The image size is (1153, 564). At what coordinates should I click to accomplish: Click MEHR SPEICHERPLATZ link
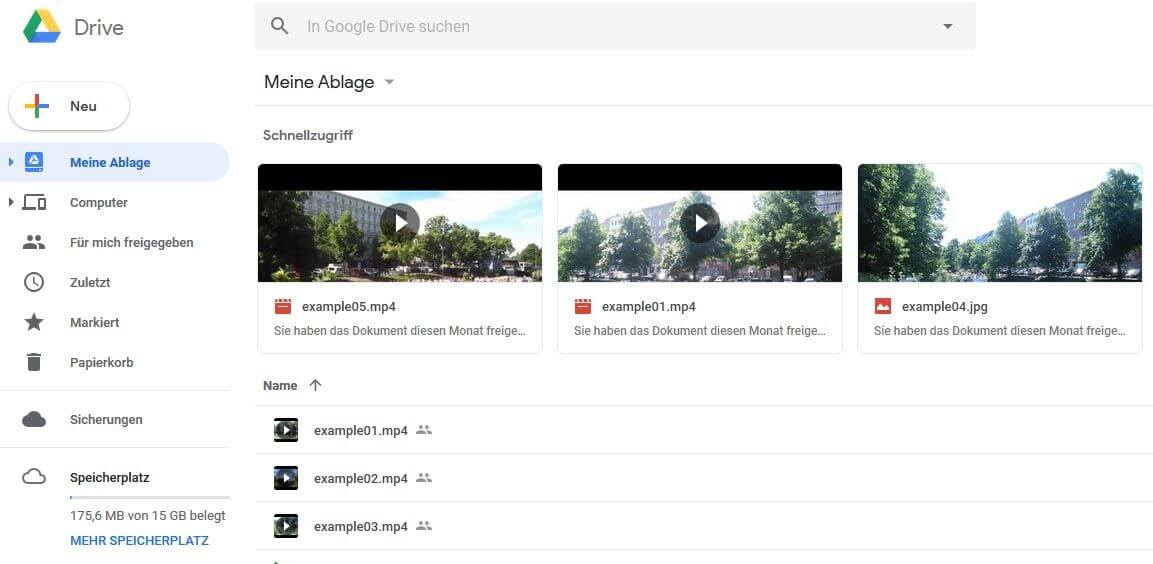point(139,540)
